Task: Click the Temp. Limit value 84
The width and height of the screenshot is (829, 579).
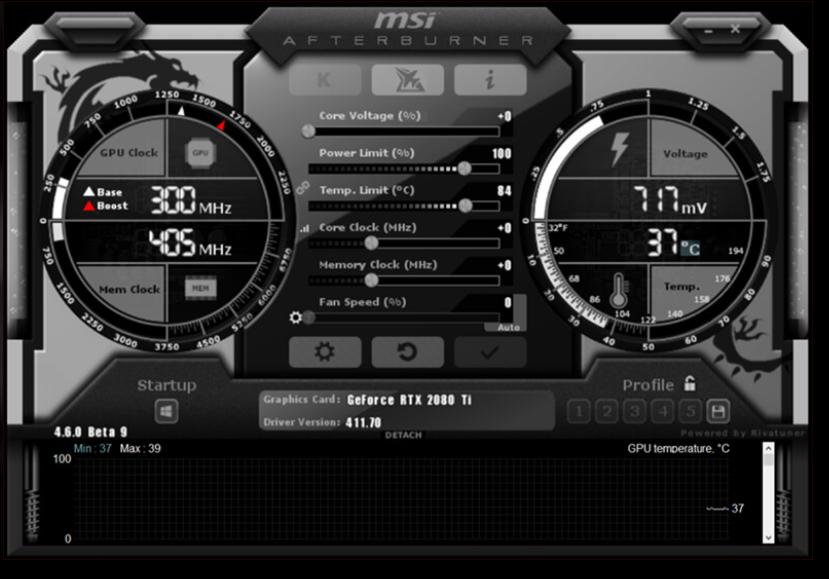Action: (x=504, y=191)
